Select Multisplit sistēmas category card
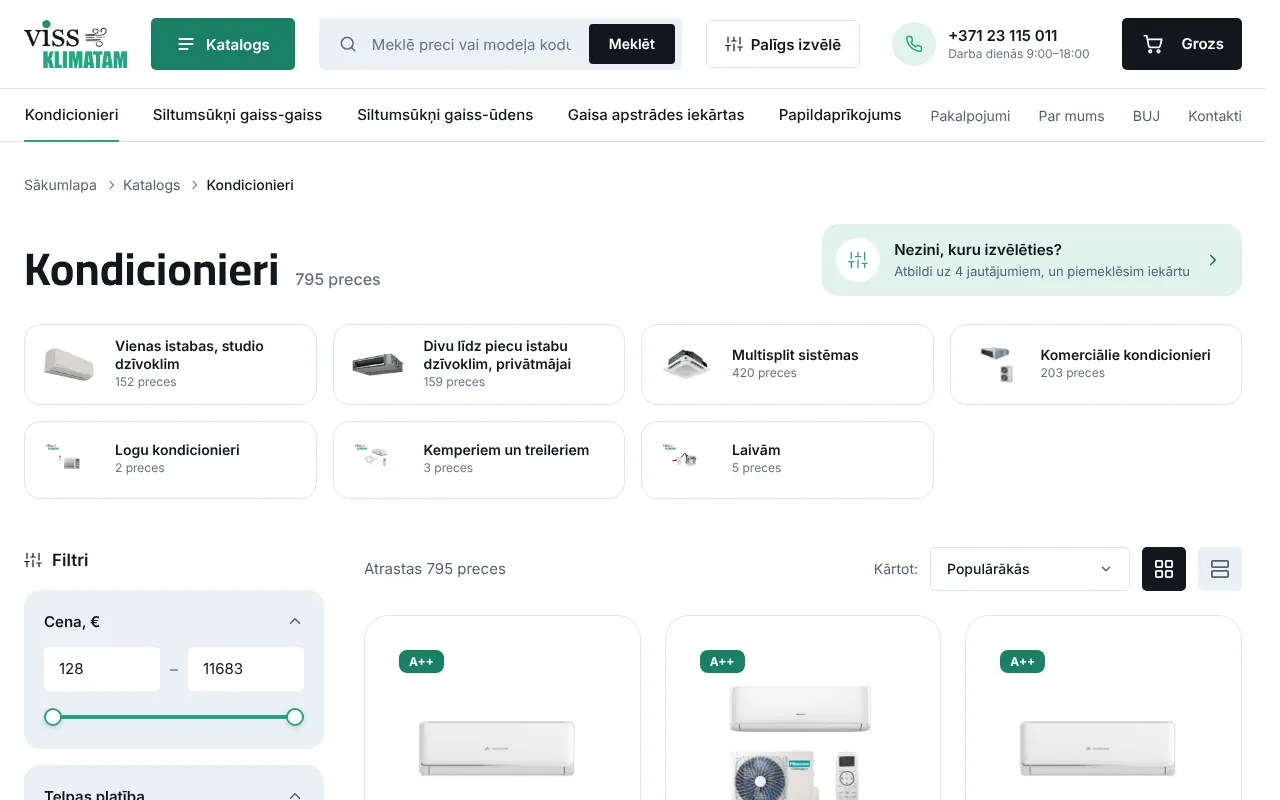The image size is (1280, 800). pos(787,364)
